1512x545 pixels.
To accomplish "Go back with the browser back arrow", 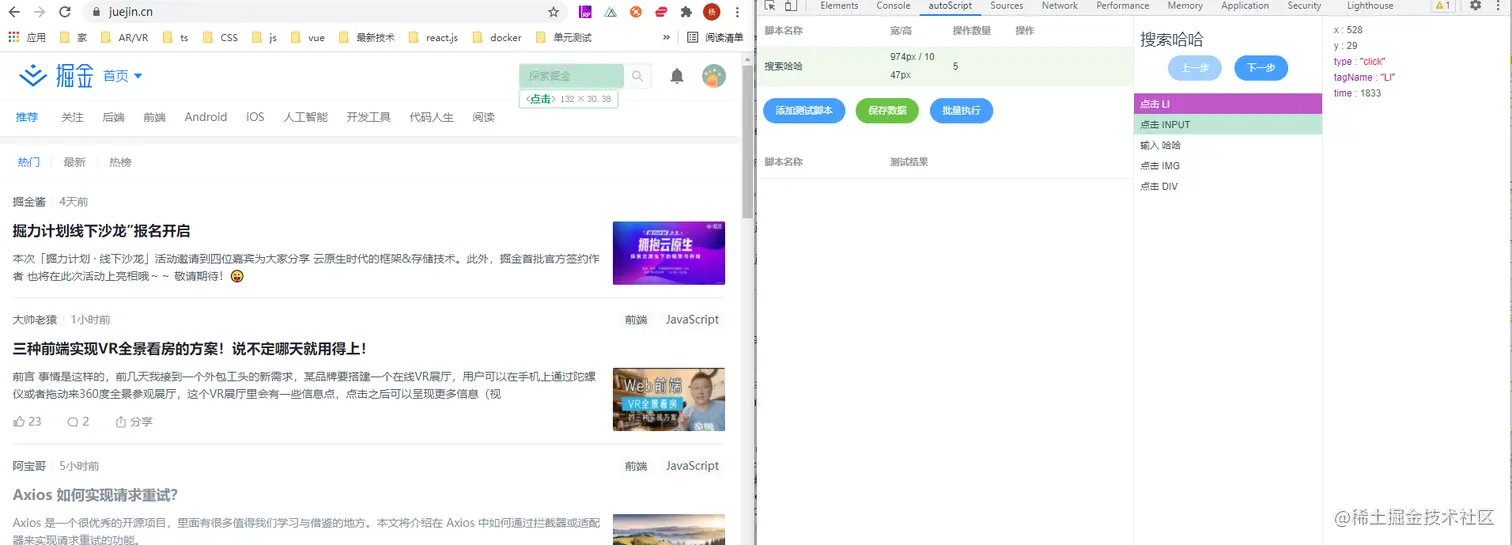I will pos(14,12).
